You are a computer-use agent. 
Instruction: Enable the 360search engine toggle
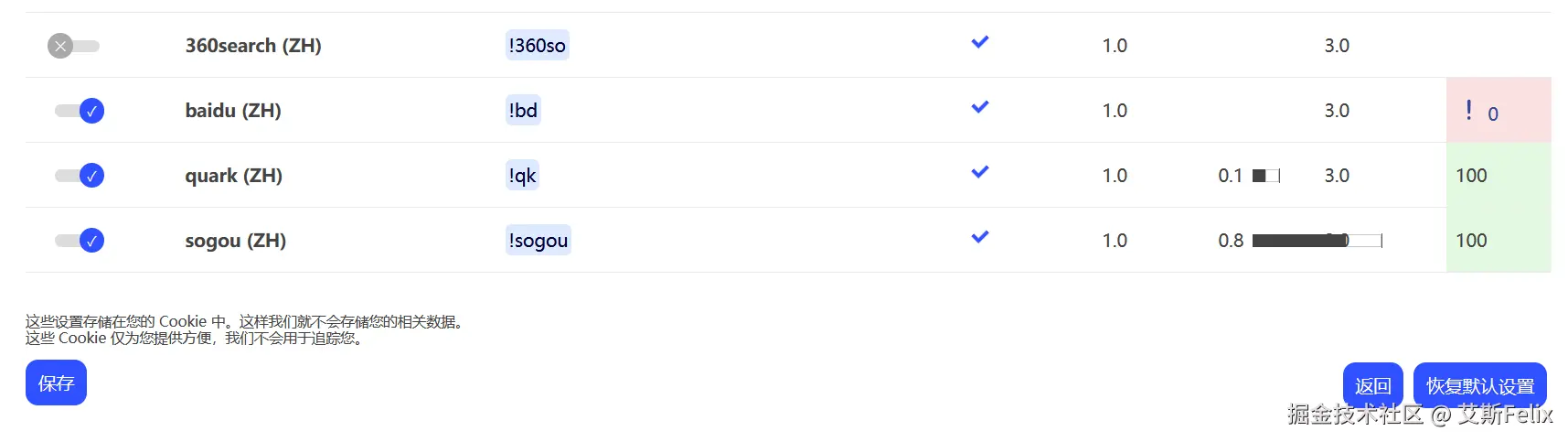pos(73,46)
